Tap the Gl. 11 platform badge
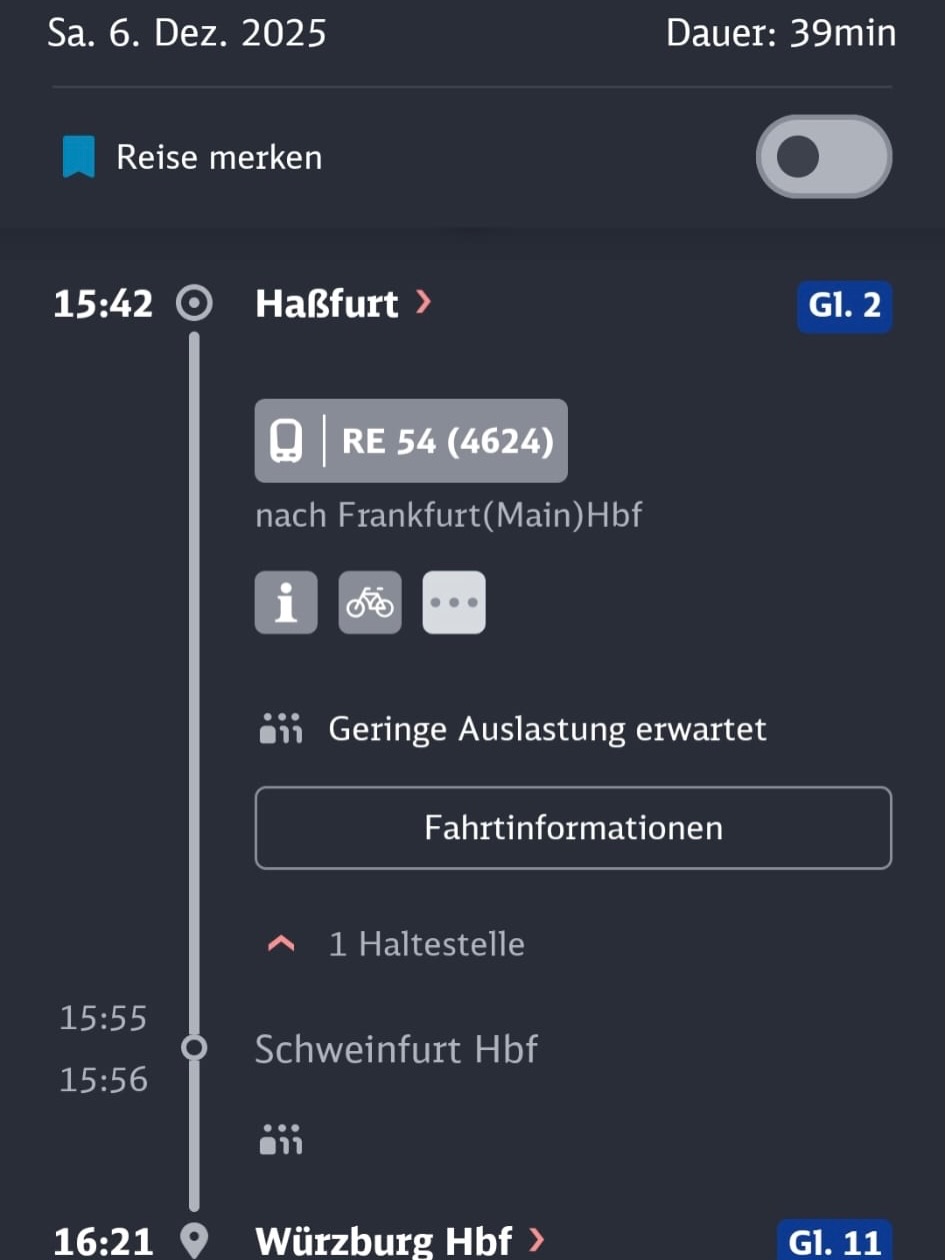Image resolution: width=945 pixels, height=1260 pixels. tap(834, 1242)
